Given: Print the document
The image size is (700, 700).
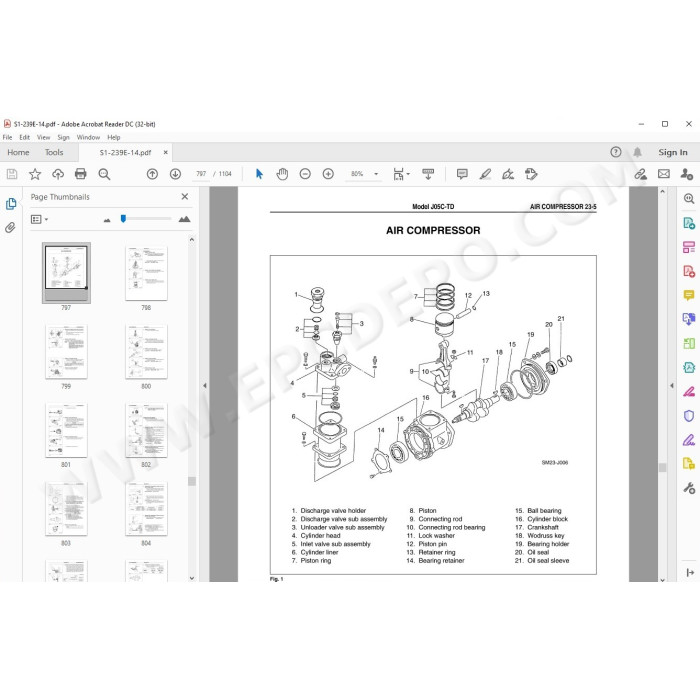Looking at the screenshot, I should click(x=81, y=174).
